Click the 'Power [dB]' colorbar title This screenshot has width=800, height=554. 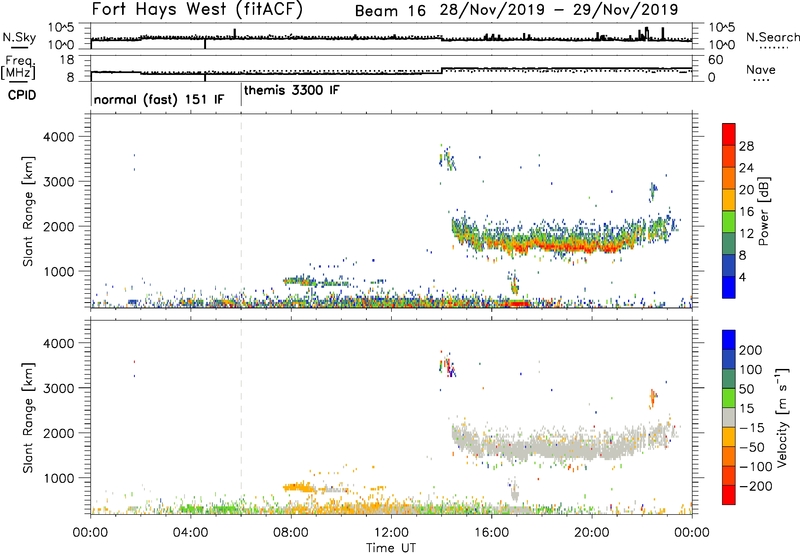point(763,211)
